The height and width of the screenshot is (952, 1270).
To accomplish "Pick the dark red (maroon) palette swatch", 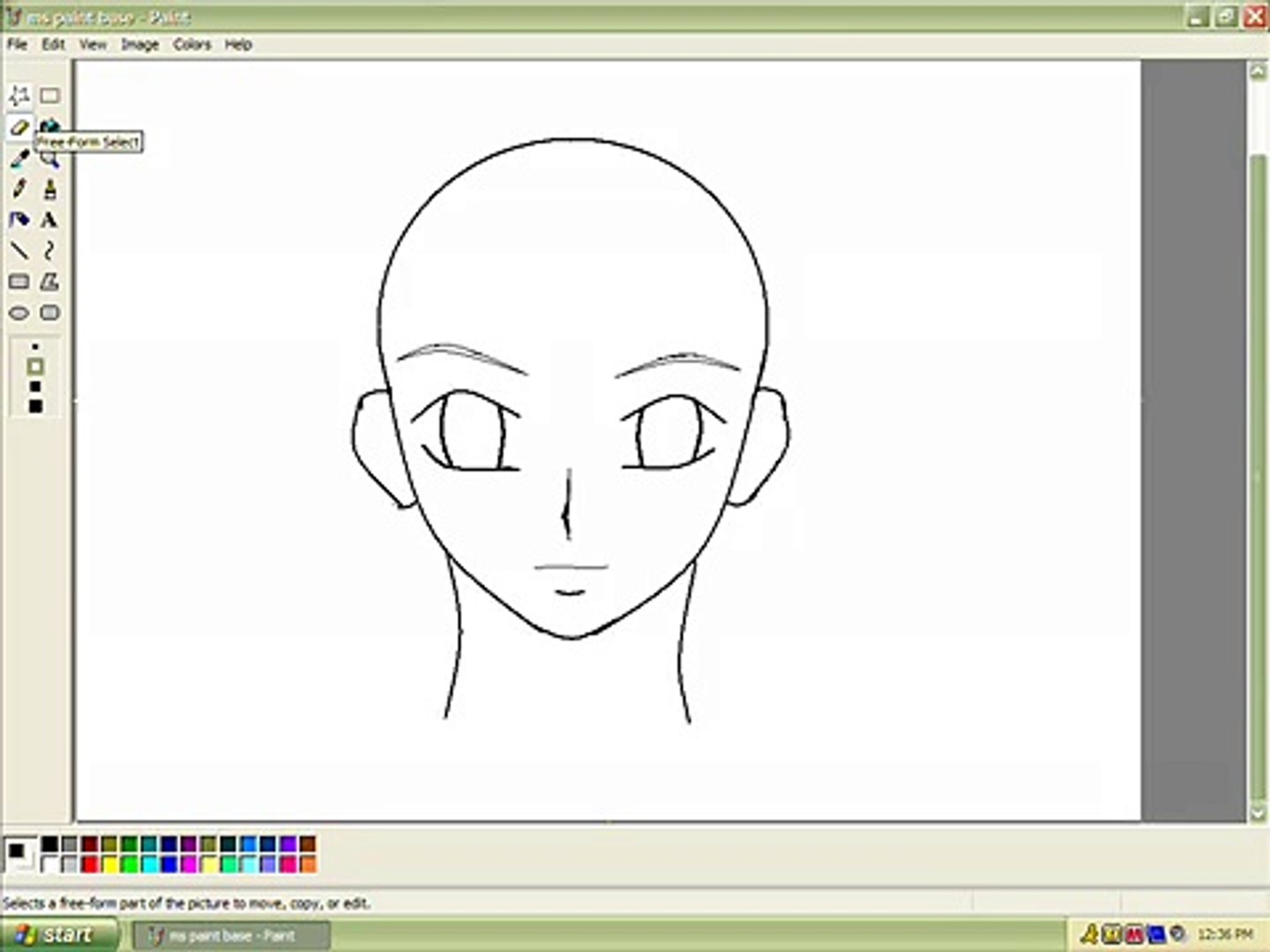I will 89,844.
